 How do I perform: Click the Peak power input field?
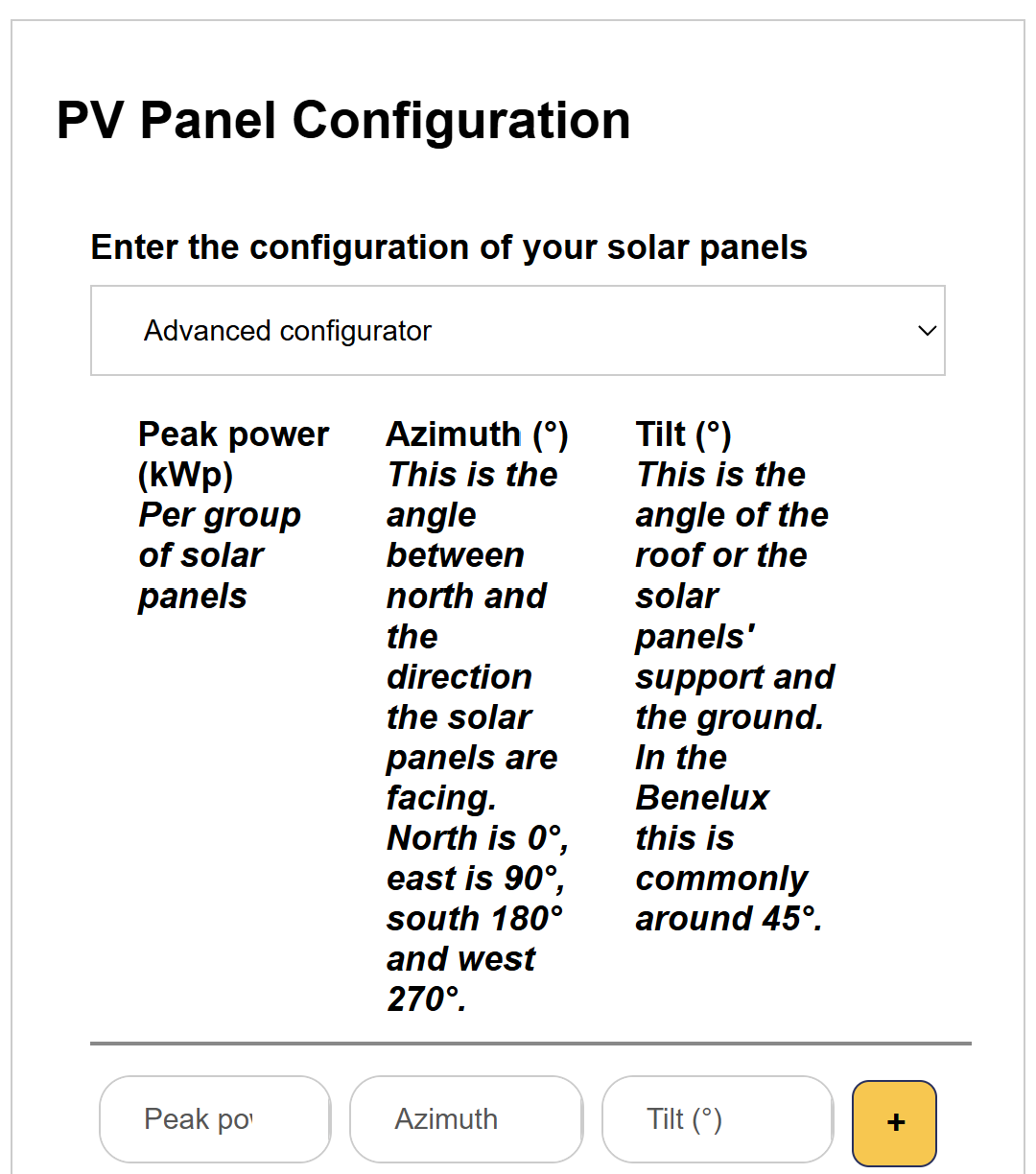tap(214, 1119)
